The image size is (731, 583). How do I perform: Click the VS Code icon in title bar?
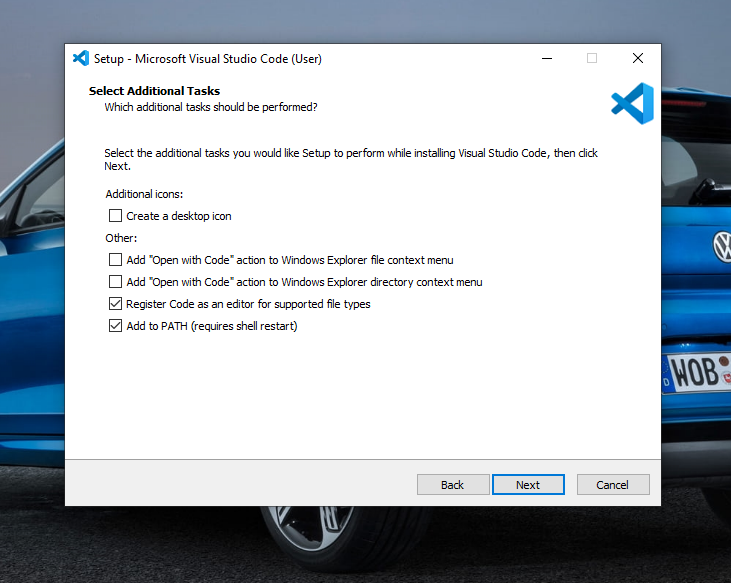pyautogui.click(x=82, y=59)
